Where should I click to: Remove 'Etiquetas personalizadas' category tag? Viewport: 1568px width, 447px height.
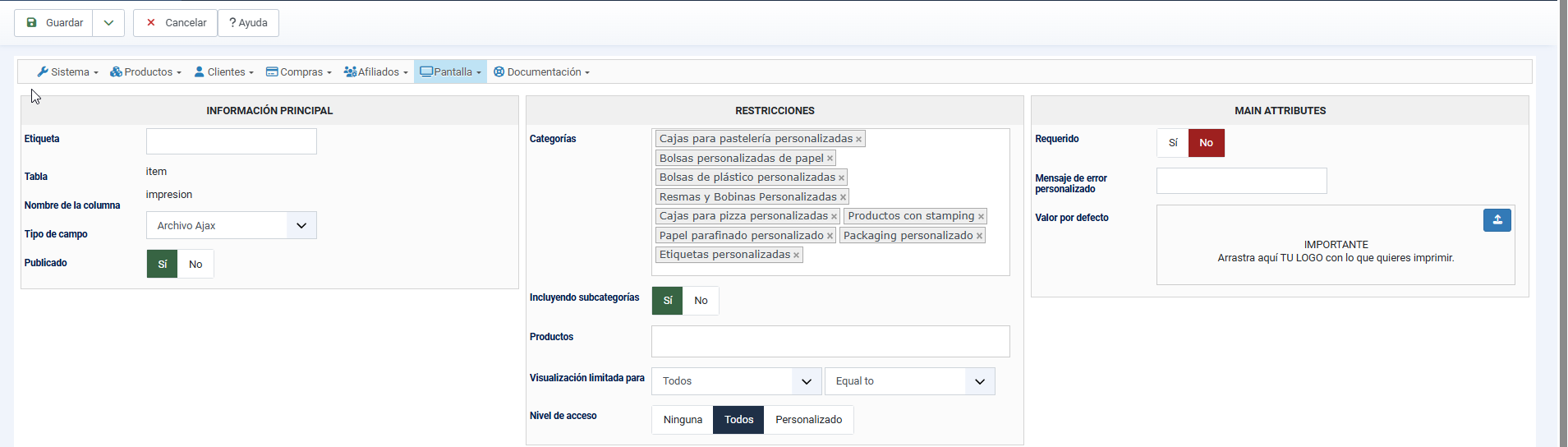click(796, 256)
